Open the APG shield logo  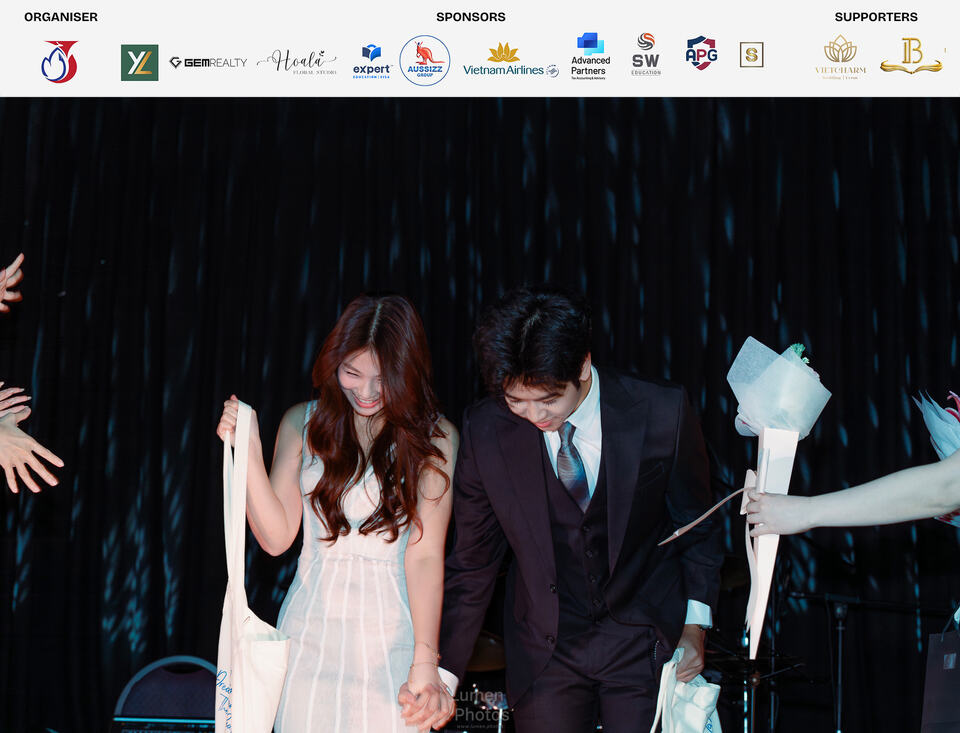(702, 53)
